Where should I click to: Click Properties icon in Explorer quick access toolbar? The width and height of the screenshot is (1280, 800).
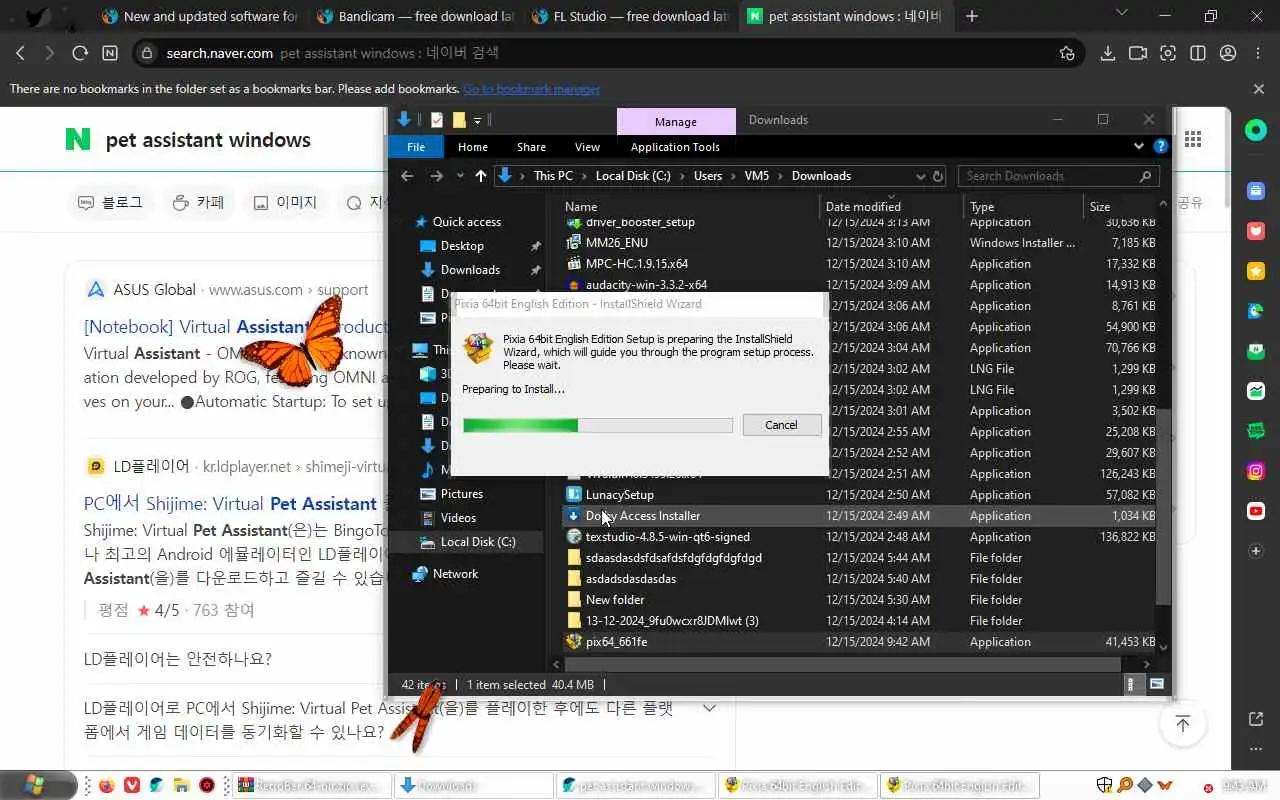(436, 120)
